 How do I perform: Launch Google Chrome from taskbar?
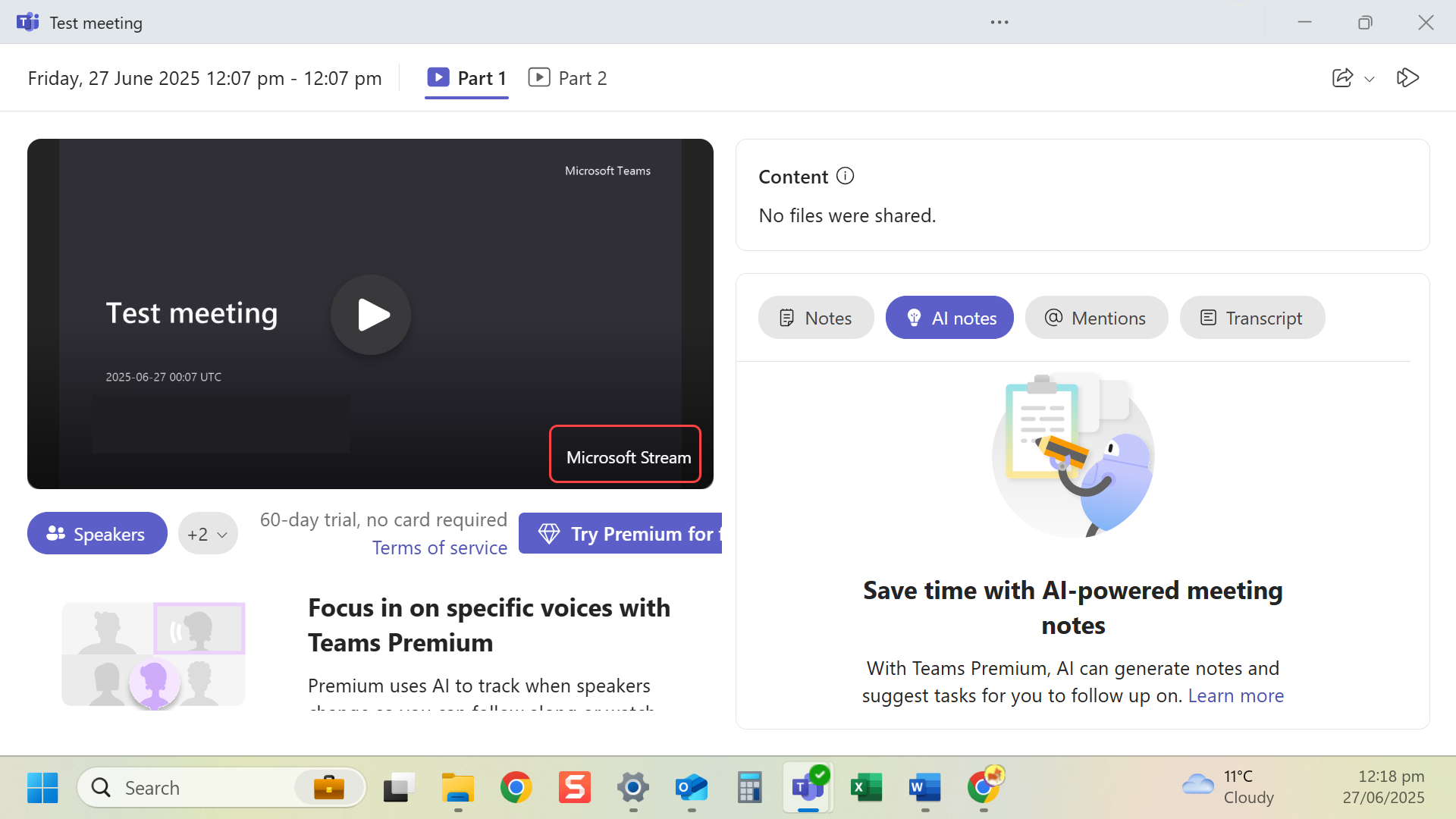coord(516,788)
